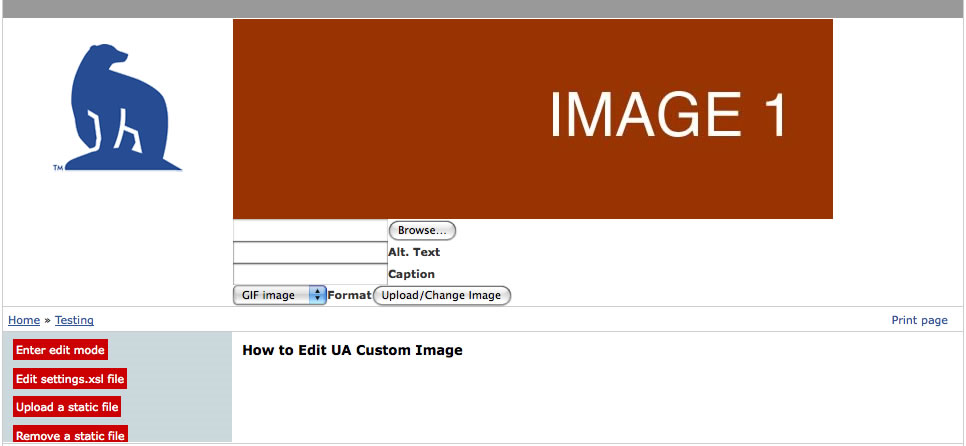
Task: Click the Browse... button
Action: point(422,230)
